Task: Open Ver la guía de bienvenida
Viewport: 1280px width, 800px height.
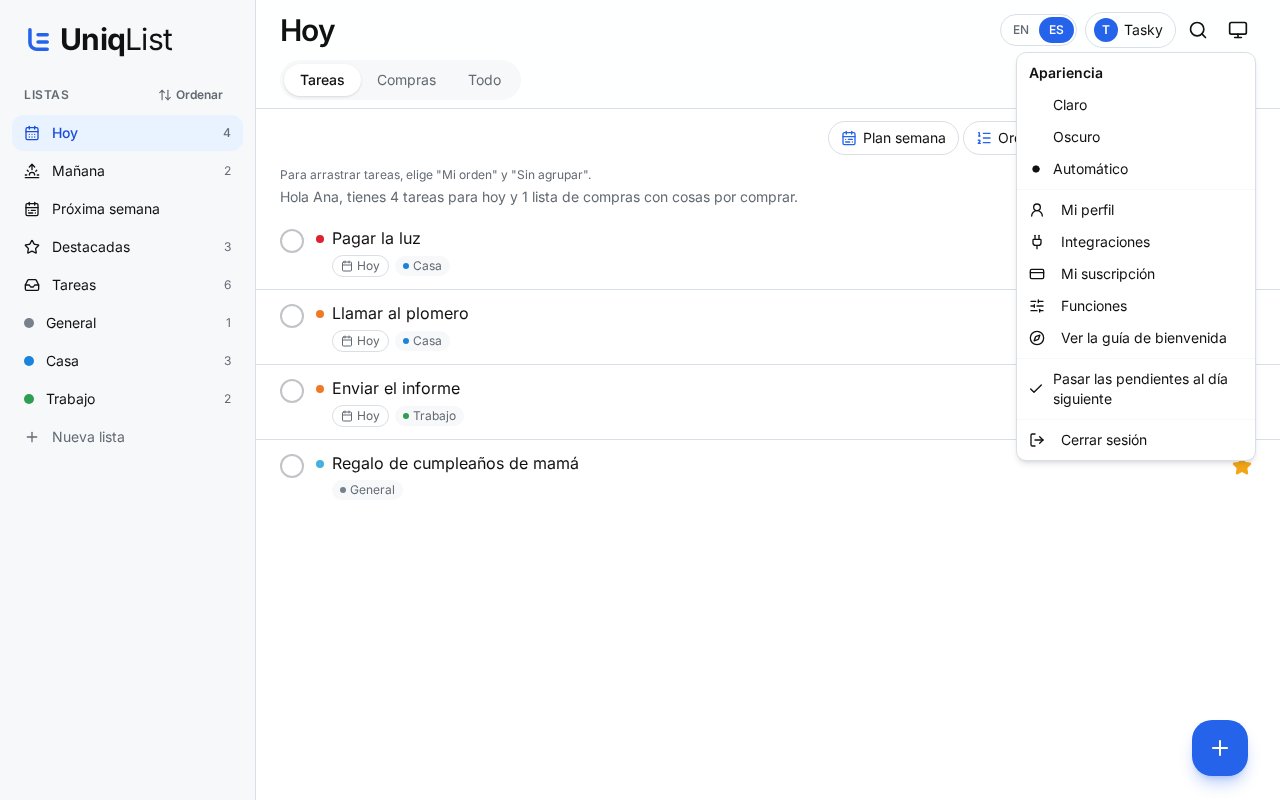Action: click(1136, 338)
